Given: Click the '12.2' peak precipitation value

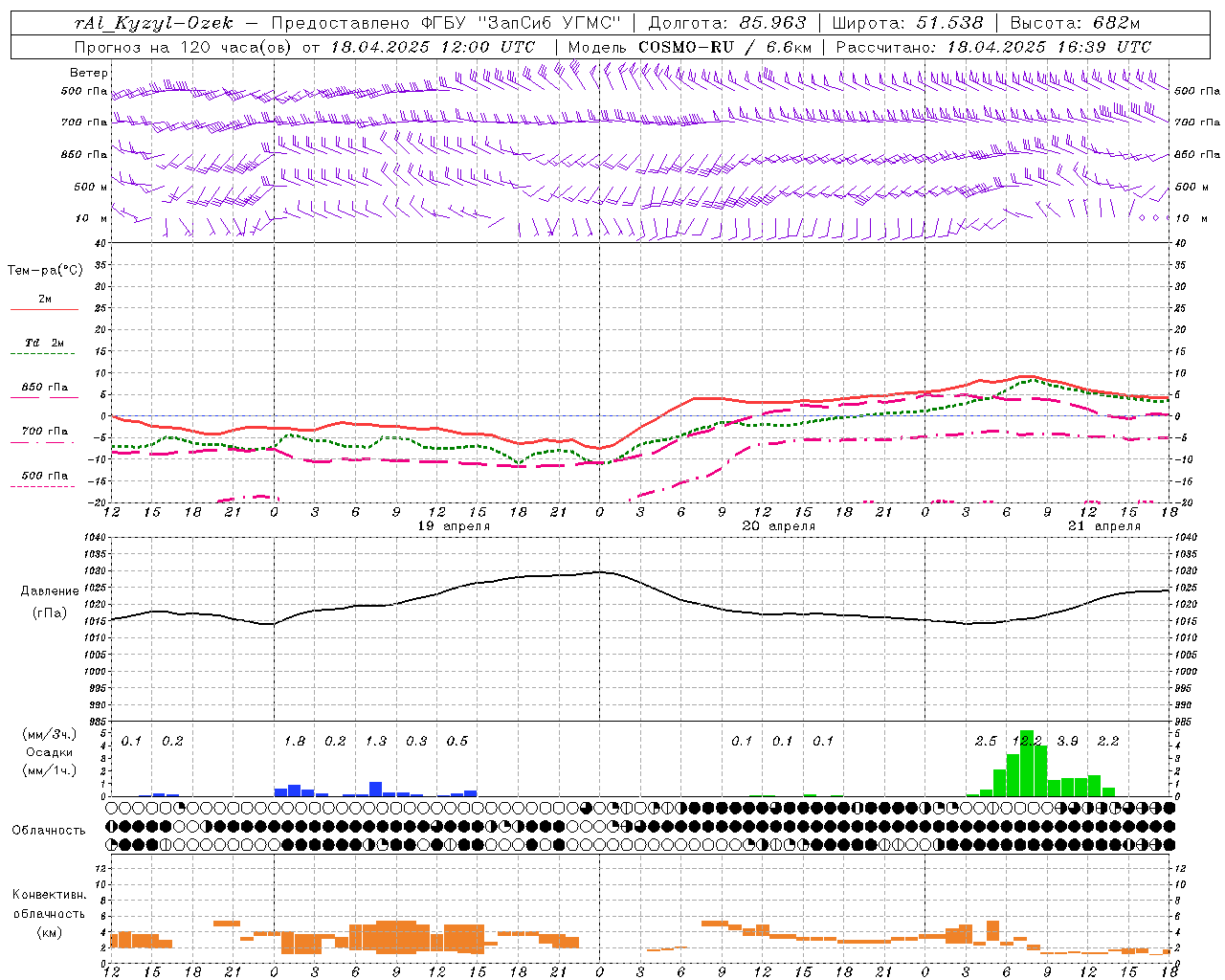Looking at the screenshot, I should 1027,742.
